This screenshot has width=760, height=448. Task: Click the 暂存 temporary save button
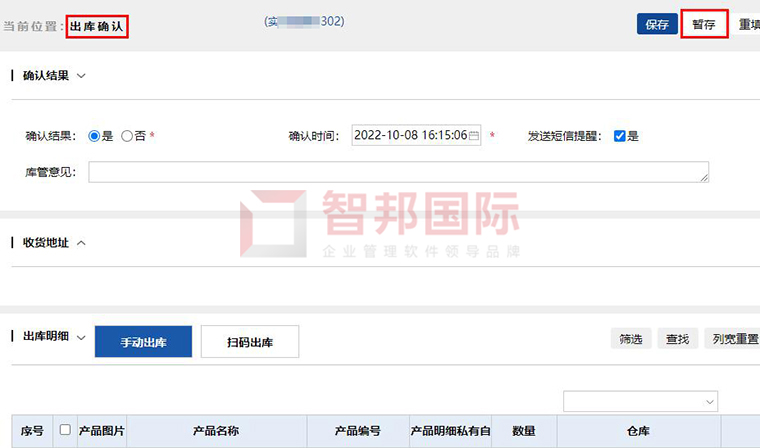tap(704, 24)
